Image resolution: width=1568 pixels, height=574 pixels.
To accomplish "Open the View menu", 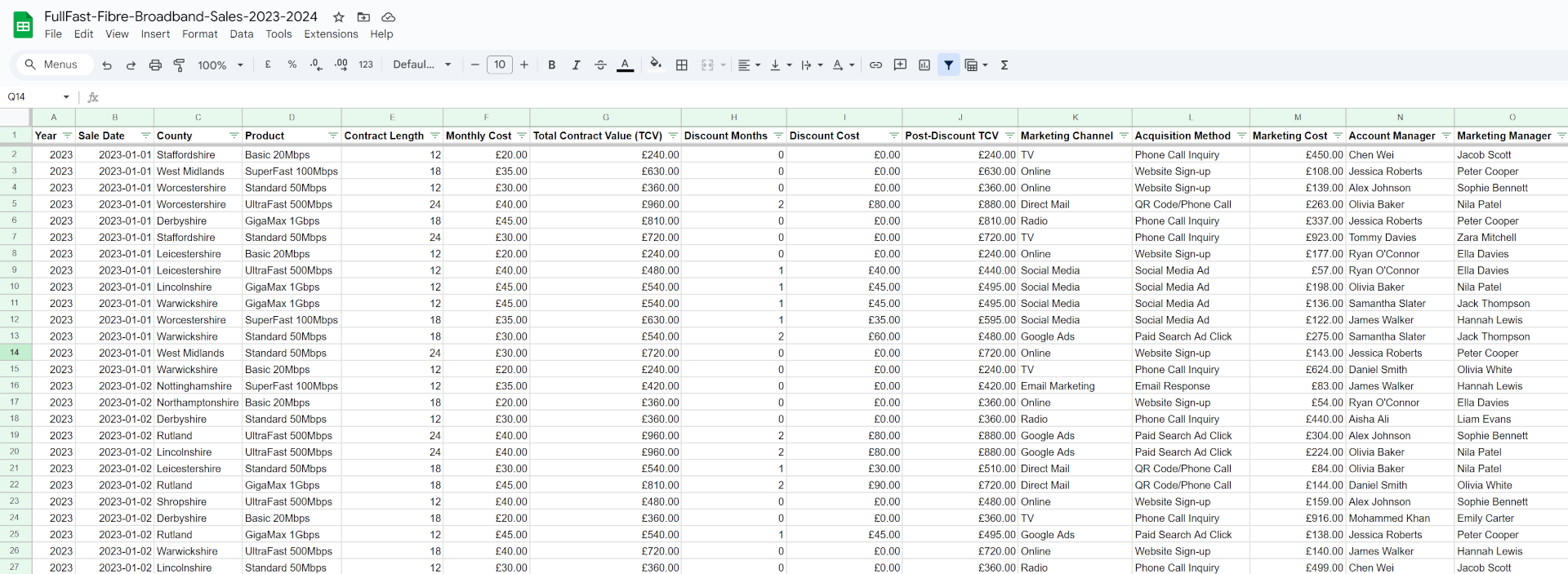I will [117, 34].
